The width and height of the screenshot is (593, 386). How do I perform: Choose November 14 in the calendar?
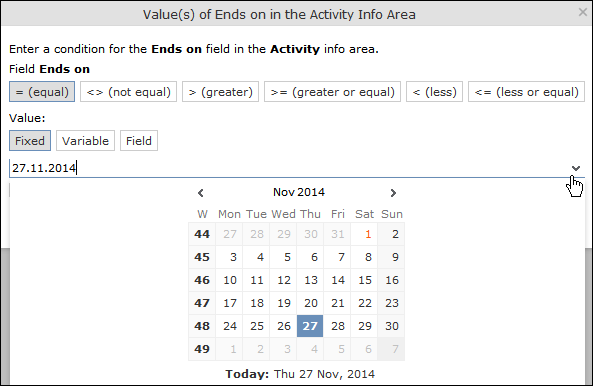tap(337, 280)
